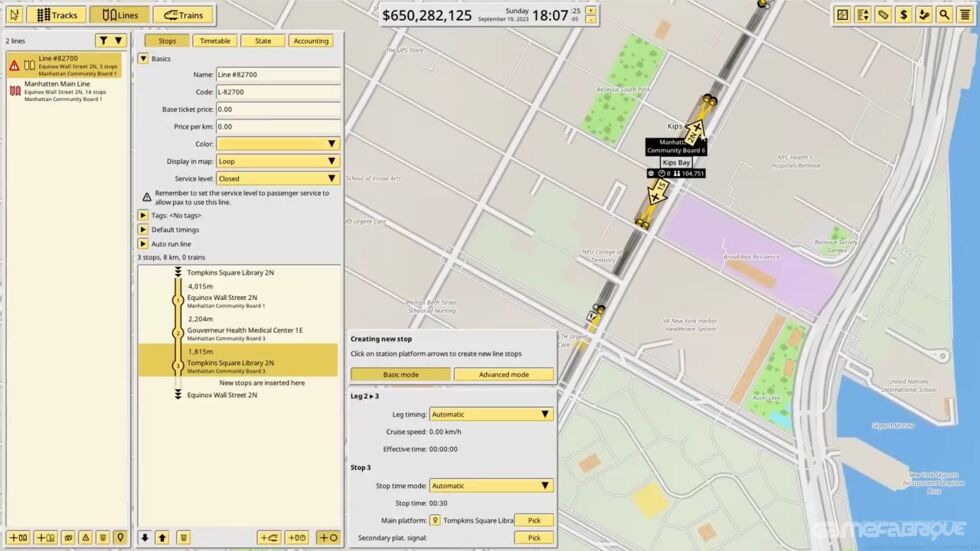This screenshot has width=980, height=551.
Task: Open the Service level dropdown
Action: point(278,178)
